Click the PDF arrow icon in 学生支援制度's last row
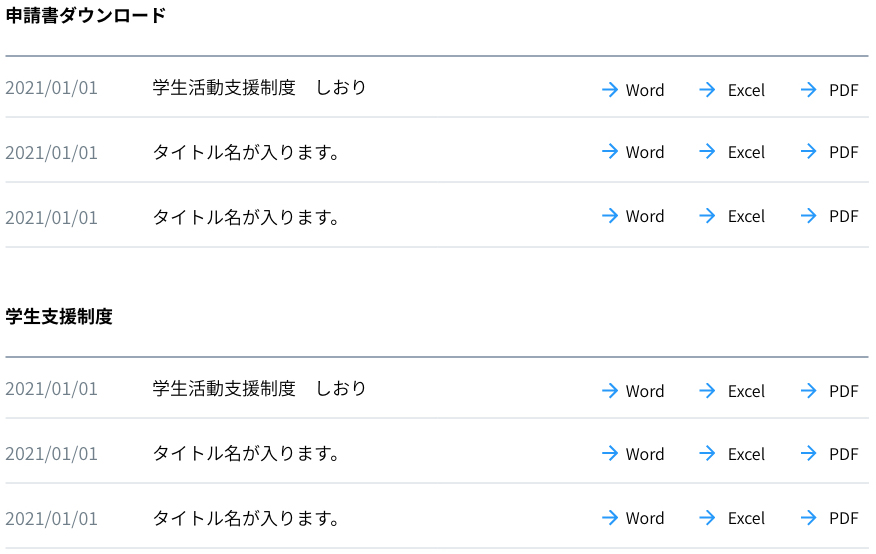The width and height of the screenshot is (876, 554). click(809, 518)
